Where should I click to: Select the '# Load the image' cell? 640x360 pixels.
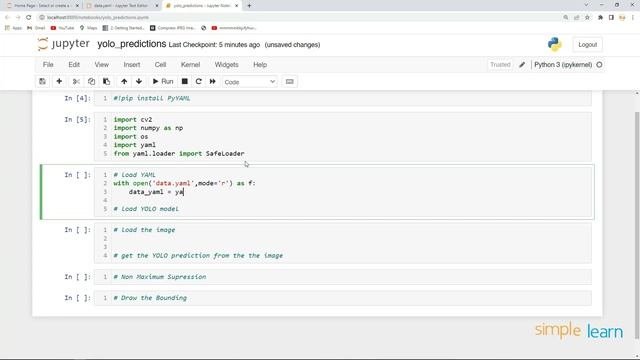[342, 243]
